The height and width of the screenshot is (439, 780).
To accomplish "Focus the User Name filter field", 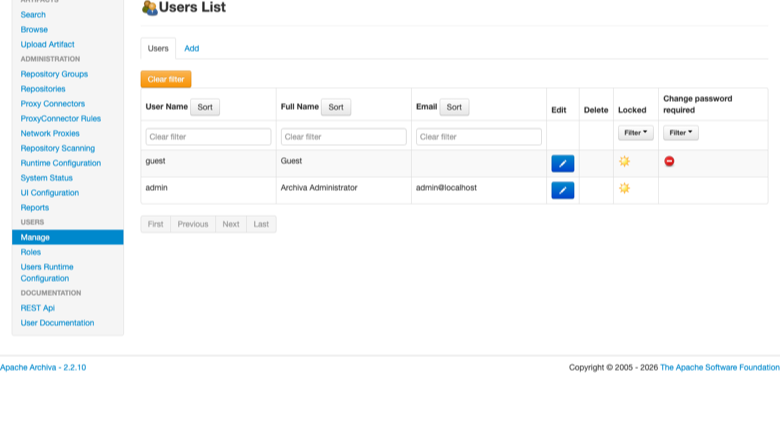I will click(208, 137).
